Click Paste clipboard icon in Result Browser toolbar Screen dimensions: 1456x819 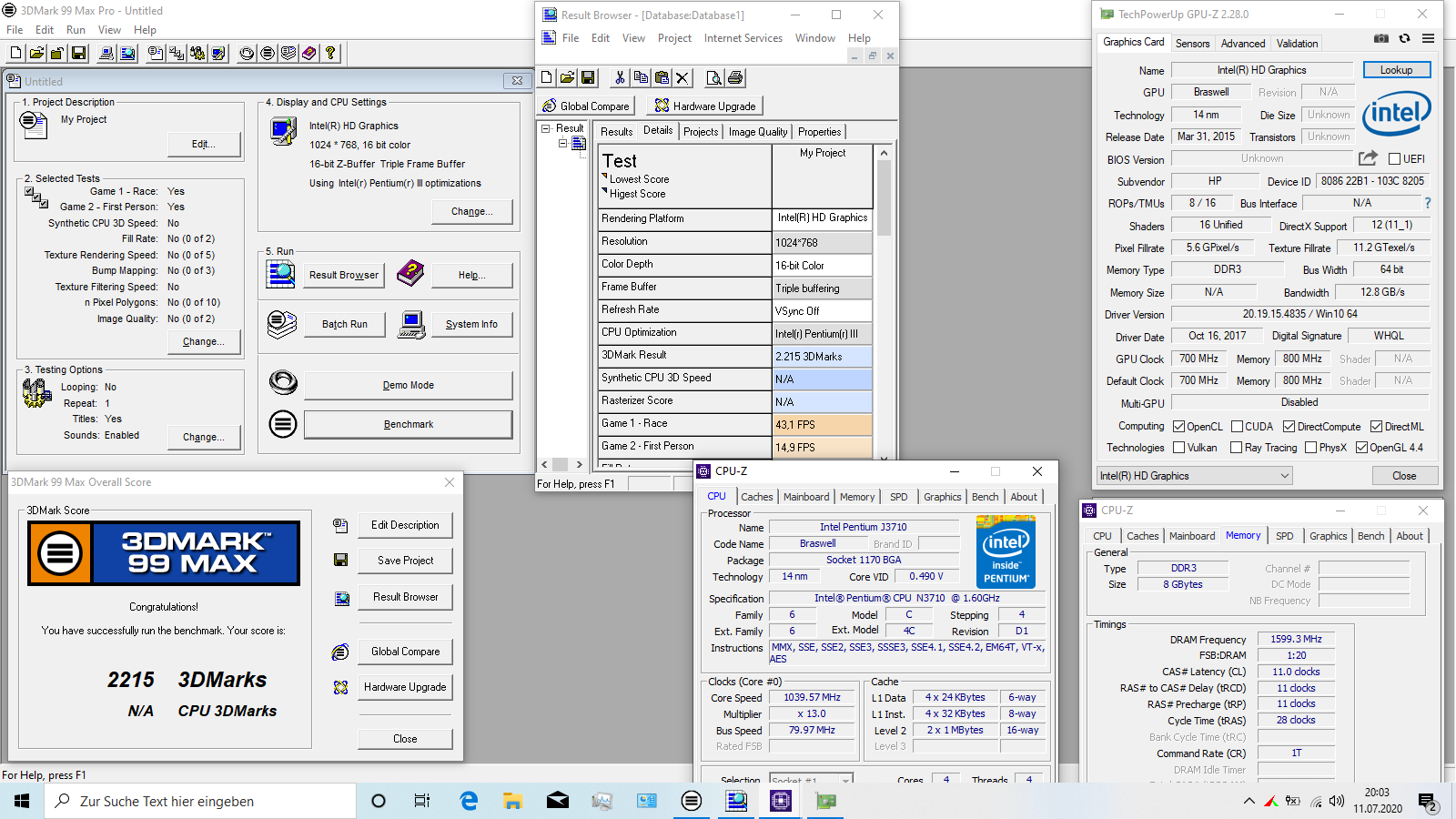[x=662, y=78]
